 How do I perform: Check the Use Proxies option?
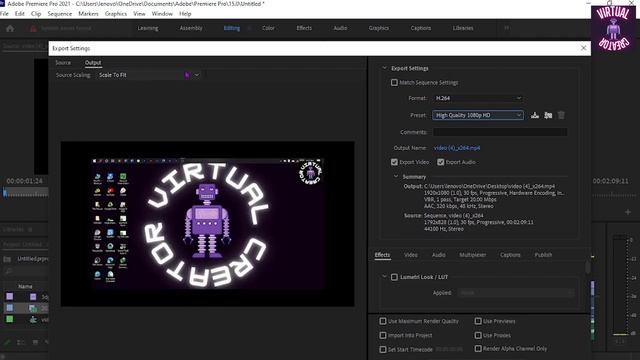(478, 336)
